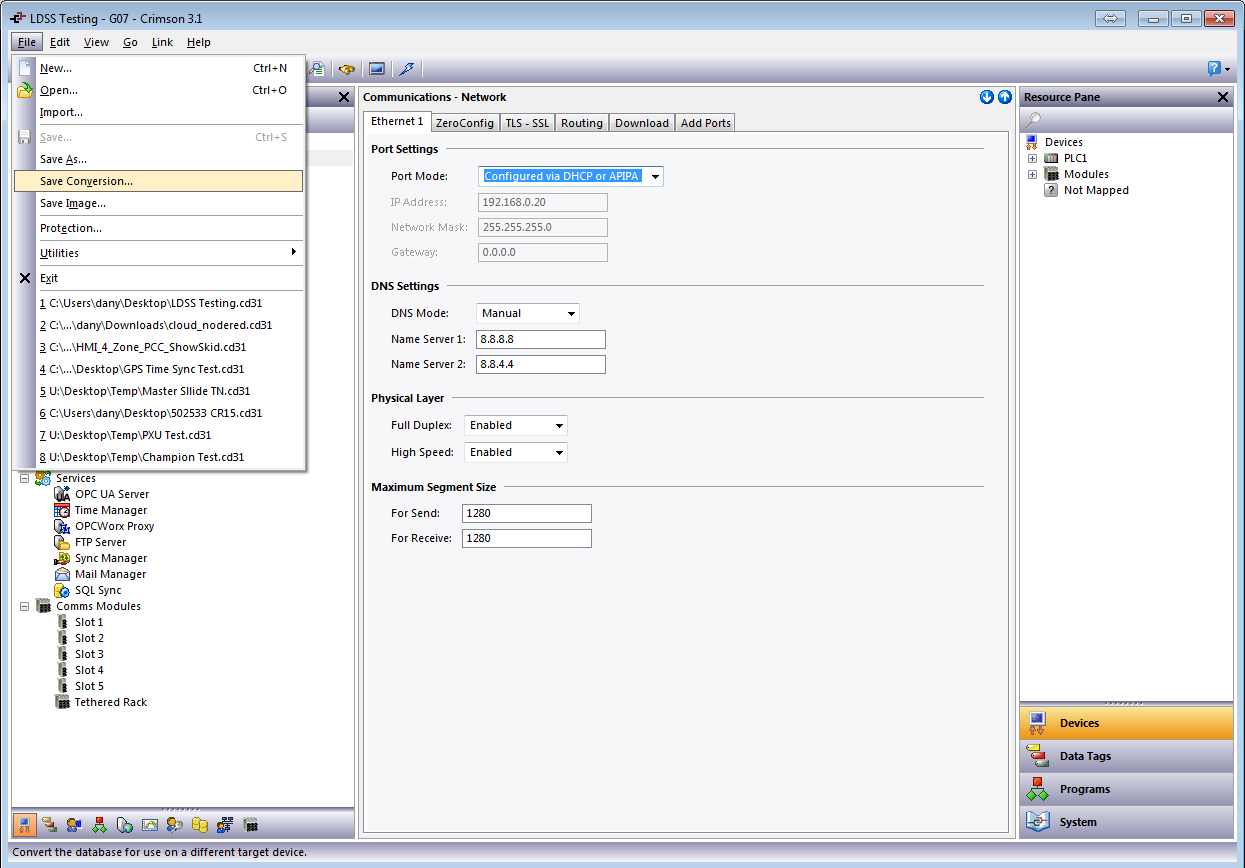This screenshot has width=1245, height=868.
Task: Select the Web Server globe icon
Action: [x=124, y=825]
